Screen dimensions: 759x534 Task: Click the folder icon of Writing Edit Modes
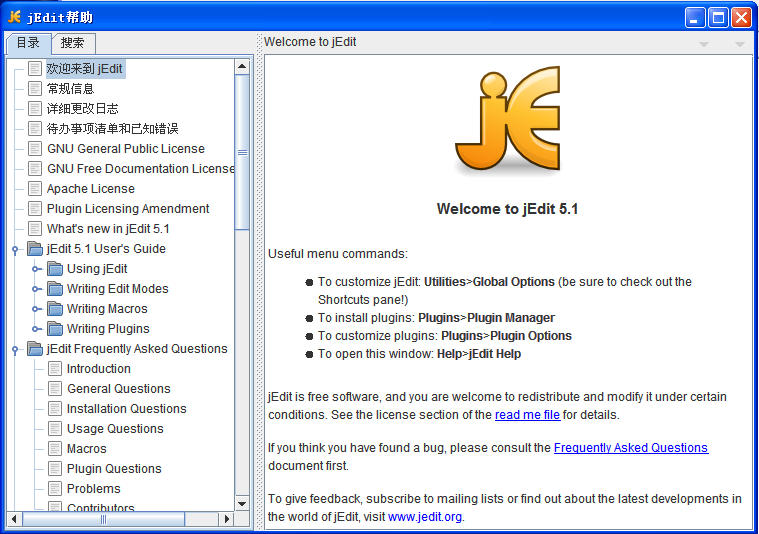pyautogui.click(x=55, y=289)
